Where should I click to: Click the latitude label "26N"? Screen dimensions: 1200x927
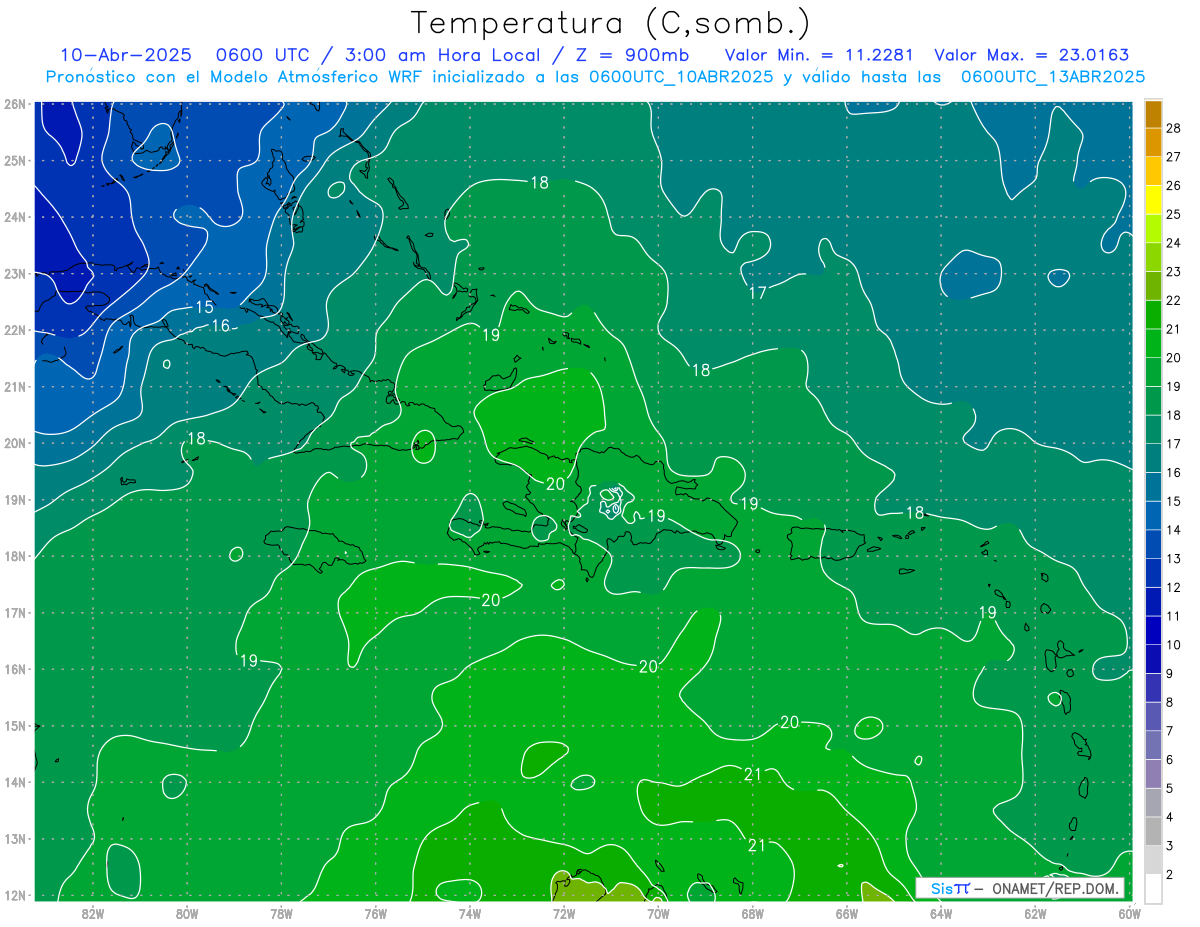[x=14, y=104]
